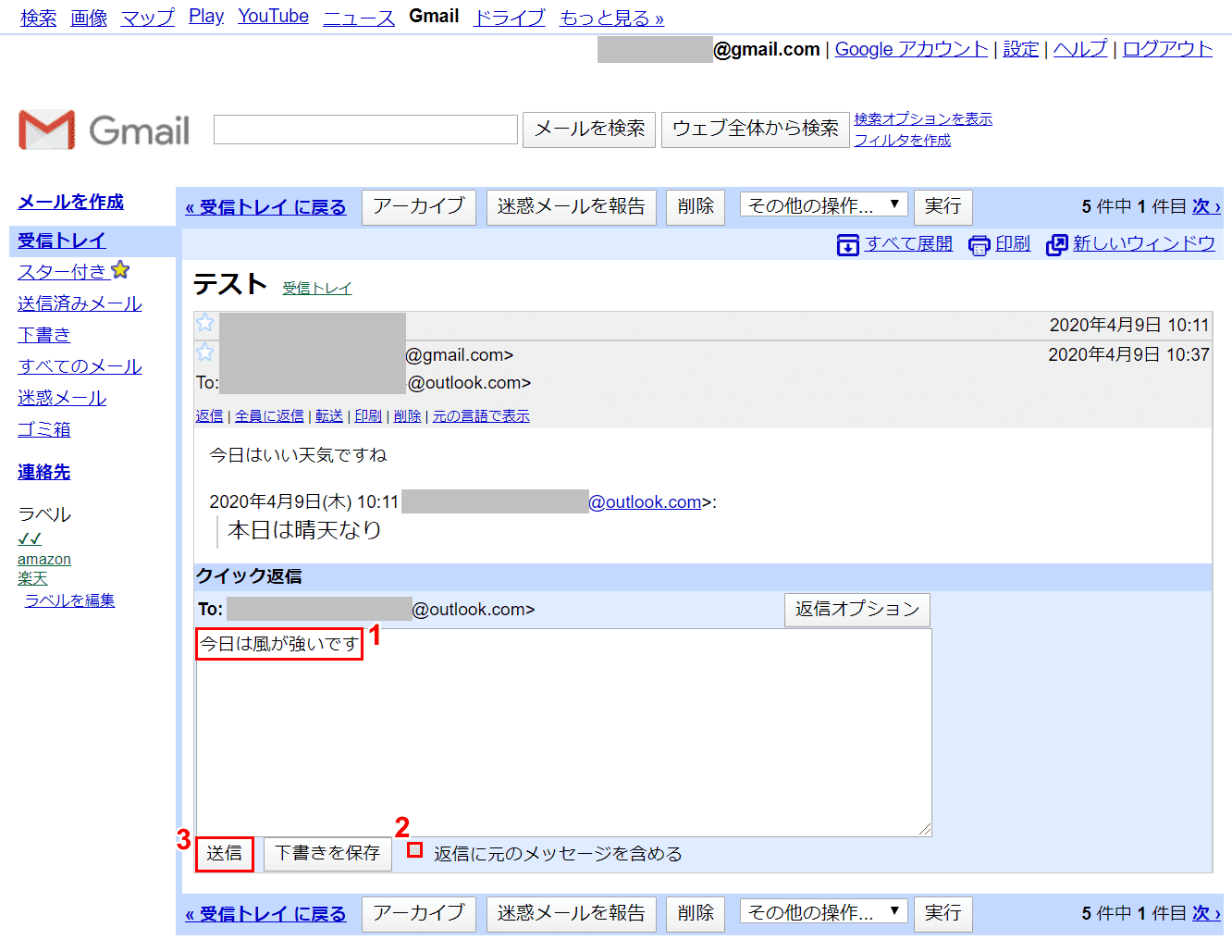Click the top 実行 button

(942, 206)
